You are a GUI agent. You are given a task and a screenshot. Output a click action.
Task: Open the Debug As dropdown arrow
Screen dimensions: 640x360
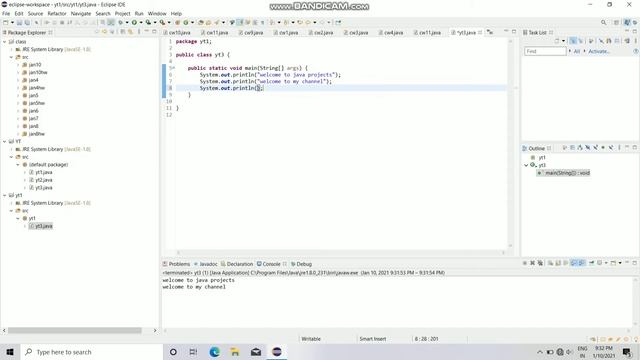click(127, 22)
